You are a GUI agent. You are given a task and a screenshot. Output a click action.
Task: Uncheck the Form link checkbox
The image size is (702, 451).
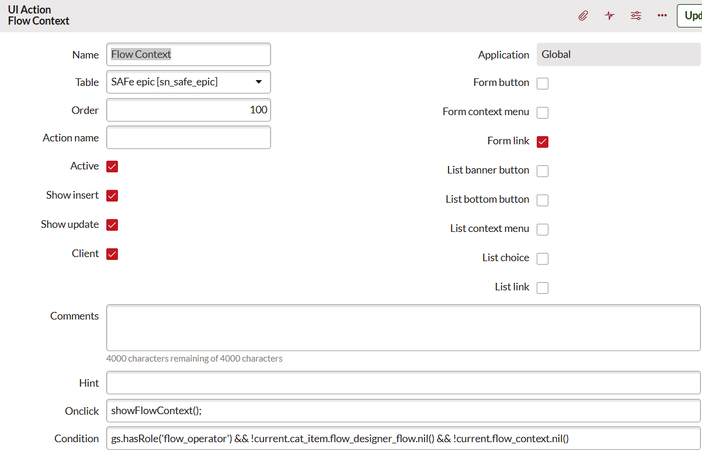pyautogui.click(x=543, y=142)
